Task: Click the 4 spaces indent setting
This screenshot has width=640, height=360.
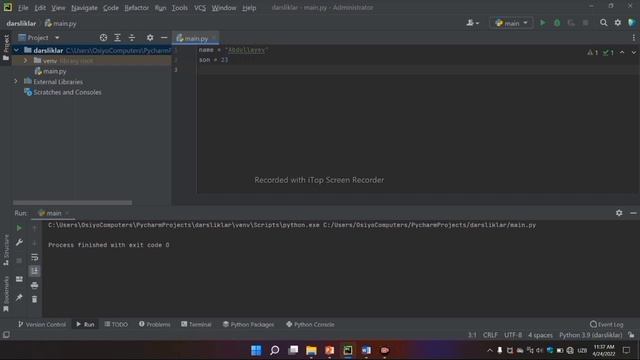Action: 540,335
